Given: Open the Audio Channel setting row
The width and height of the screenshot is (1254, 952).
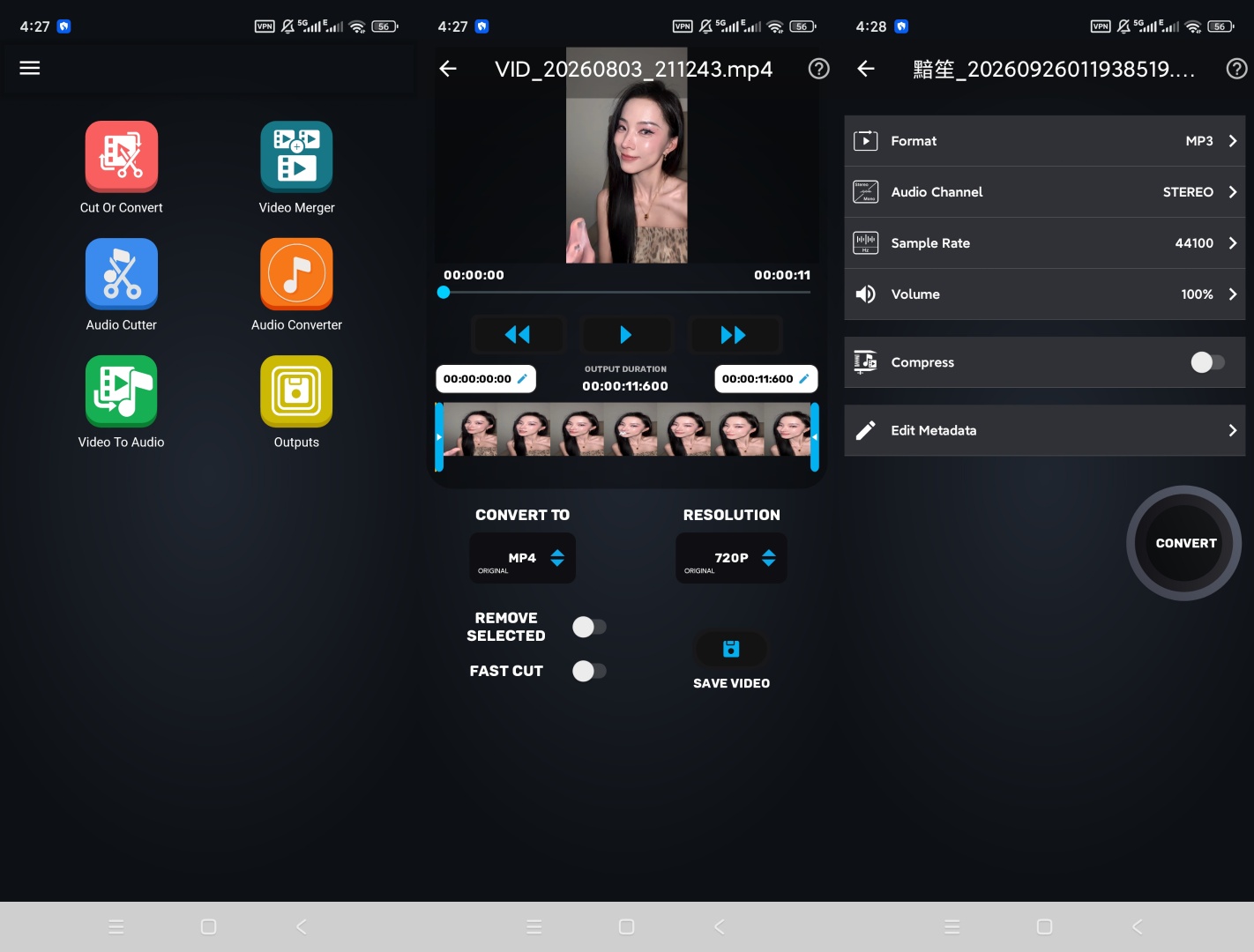Looking at the screenshot, I should pos(1044,192).
